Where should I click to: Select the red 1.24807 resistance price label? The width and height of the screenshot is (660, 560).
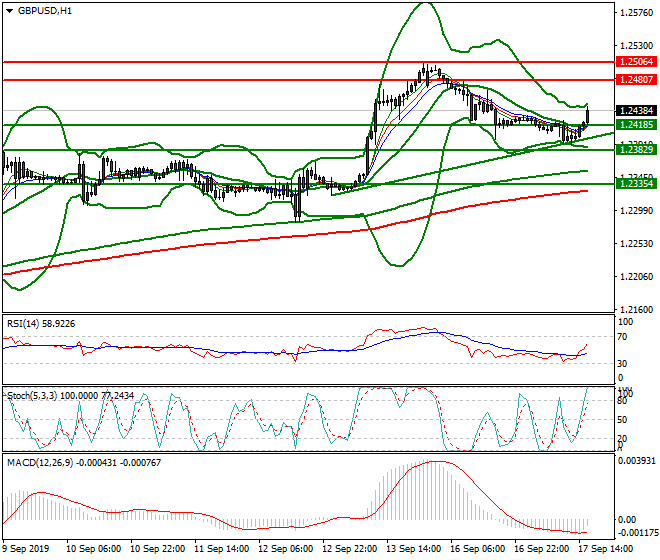point(636,80)
